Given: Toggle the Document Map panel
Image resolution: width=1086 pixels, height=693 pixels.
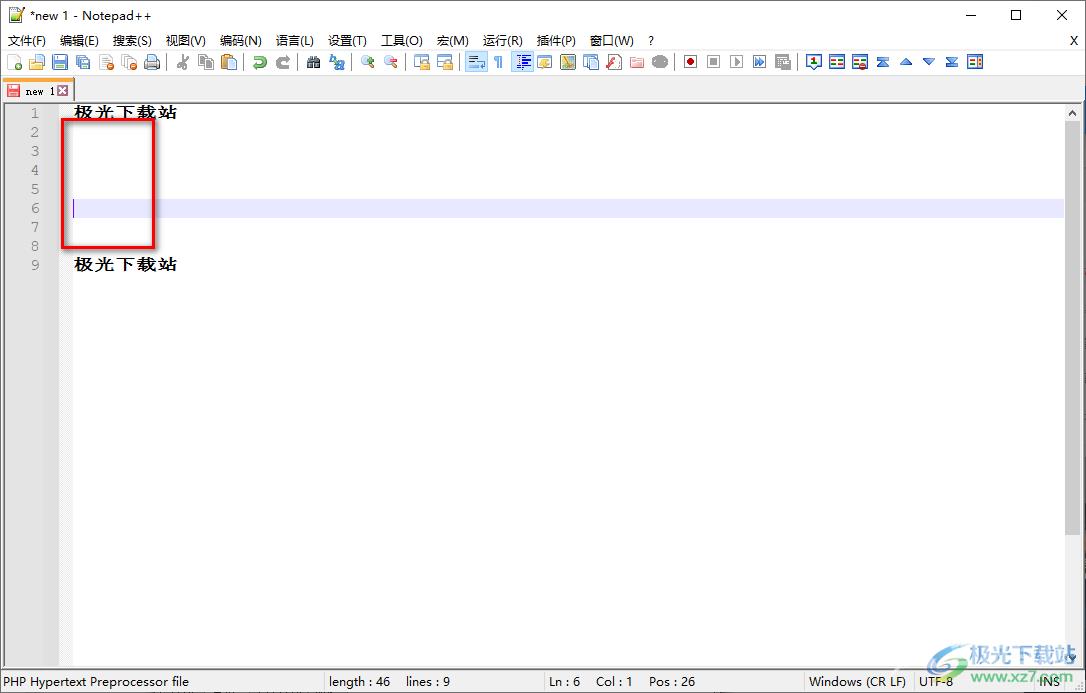Looking at the screenshot, I should [568, 62].
